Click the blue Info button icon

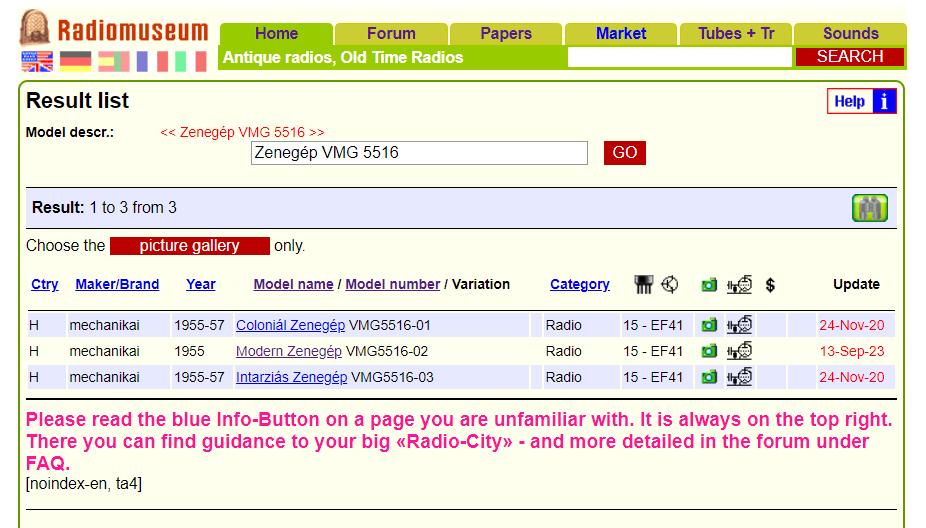tap(884, 101)
